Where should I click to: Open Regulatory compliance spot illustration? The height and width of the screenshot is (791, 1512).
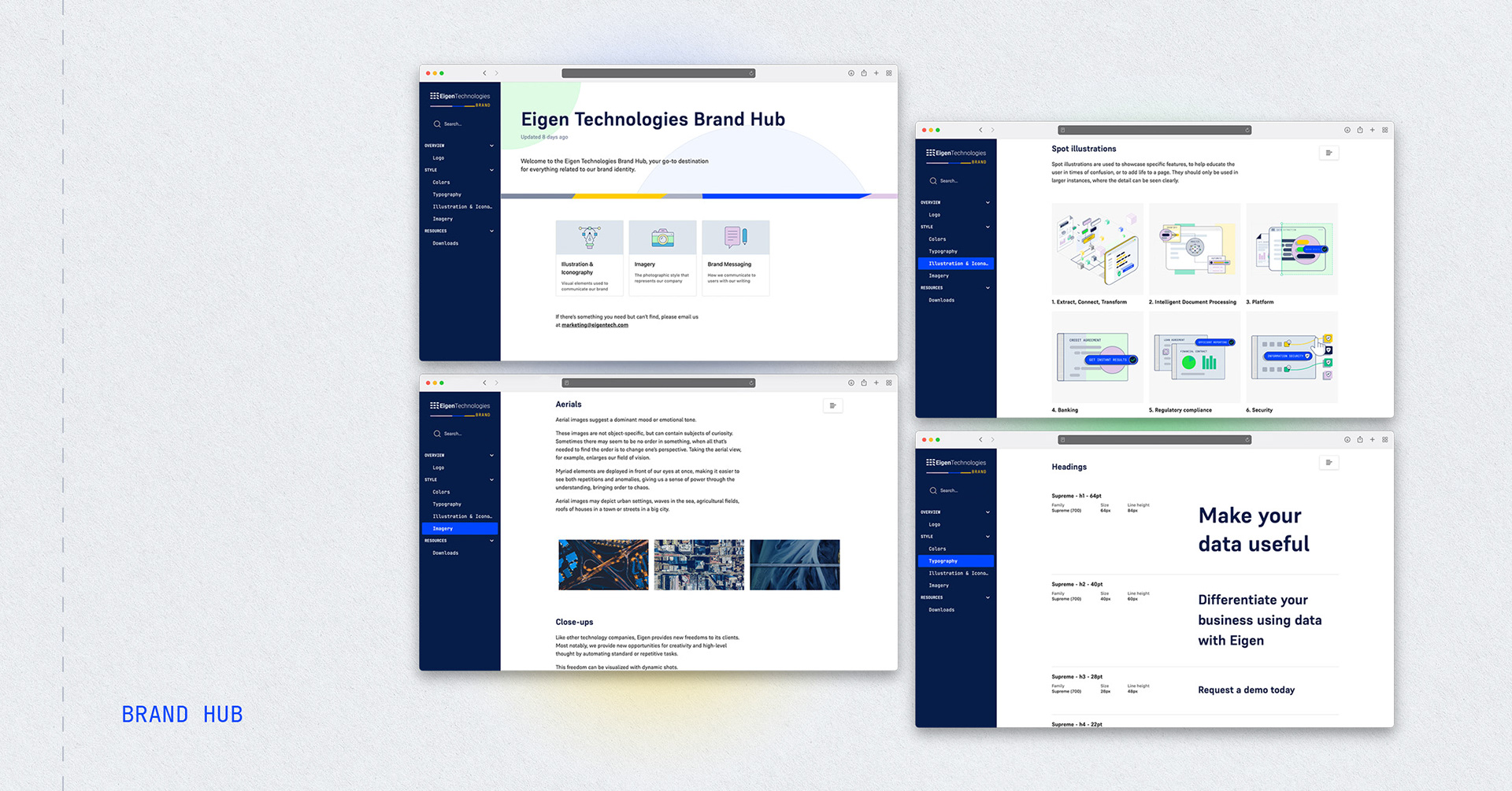pyautogui.click(x=1195, y=357)
